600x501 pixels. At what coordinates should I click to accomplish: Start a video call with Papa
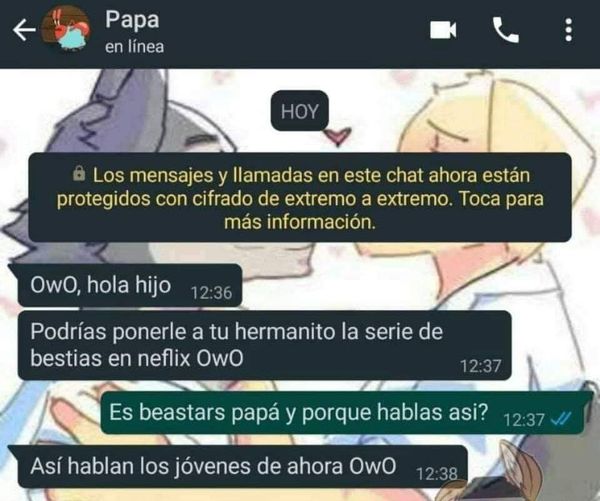[x=443, y=30]
